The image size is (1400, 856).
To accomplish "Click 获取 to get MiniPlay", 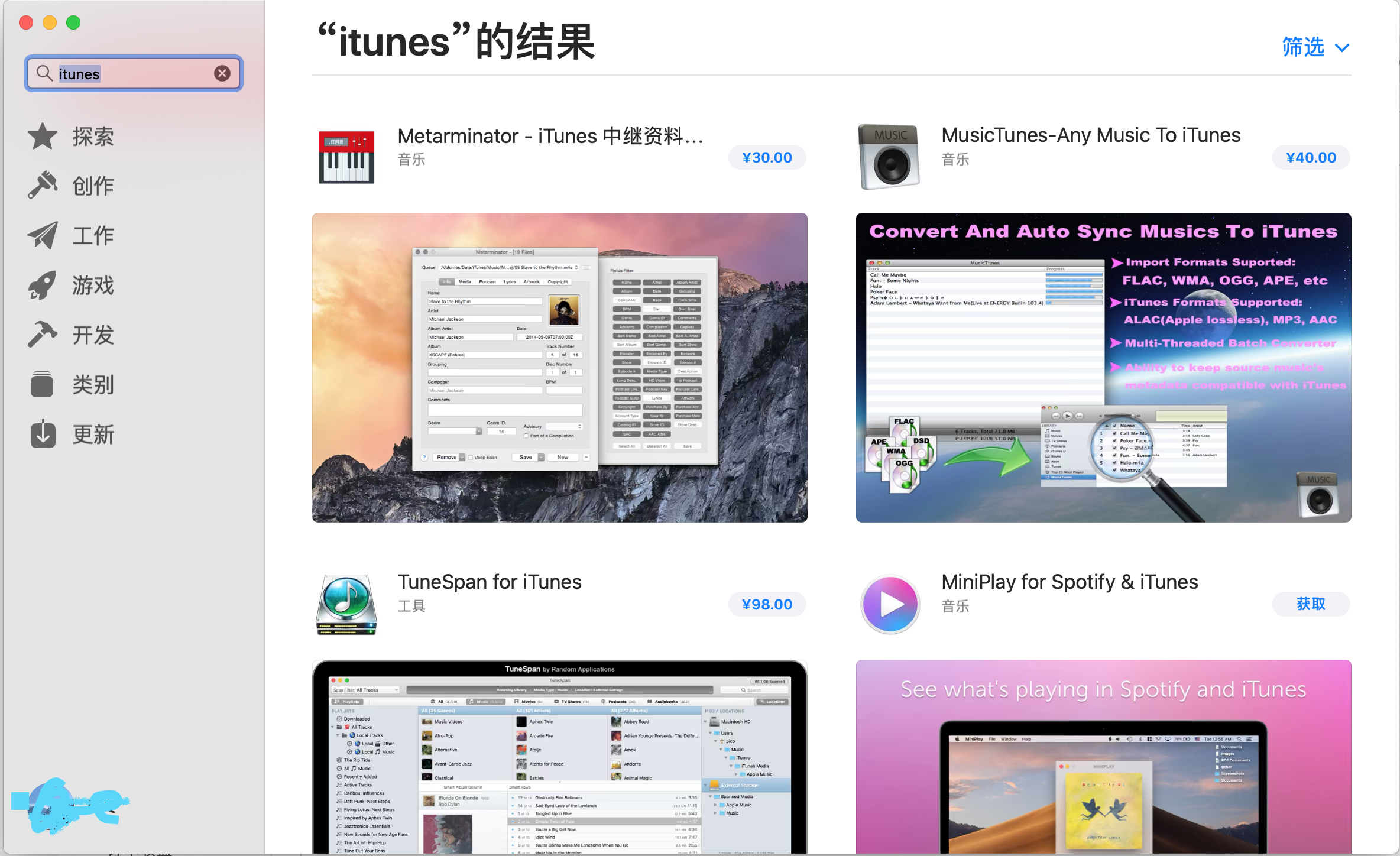I will click(1311, 604).
